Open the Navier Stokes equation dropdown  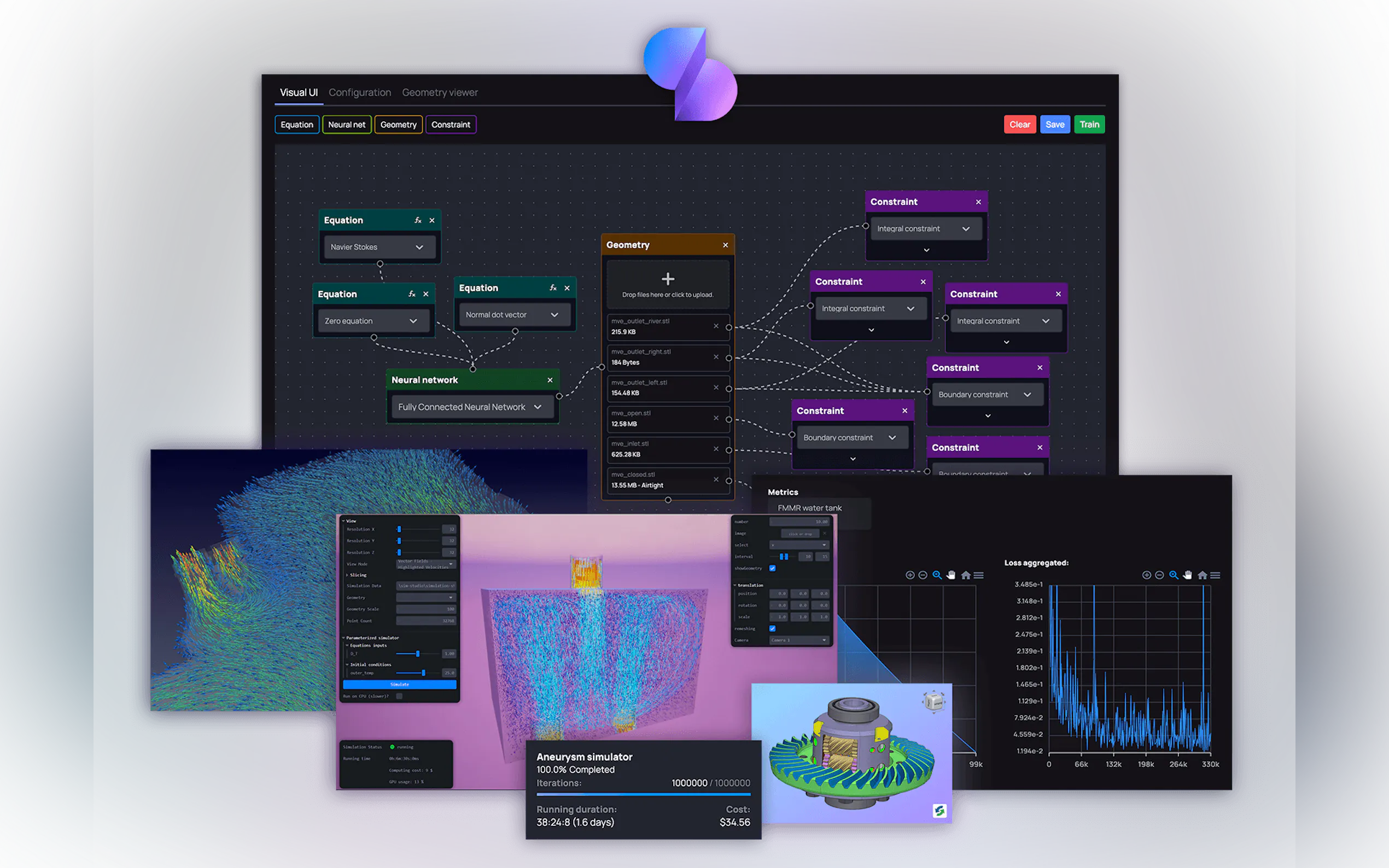click(379, 248)
